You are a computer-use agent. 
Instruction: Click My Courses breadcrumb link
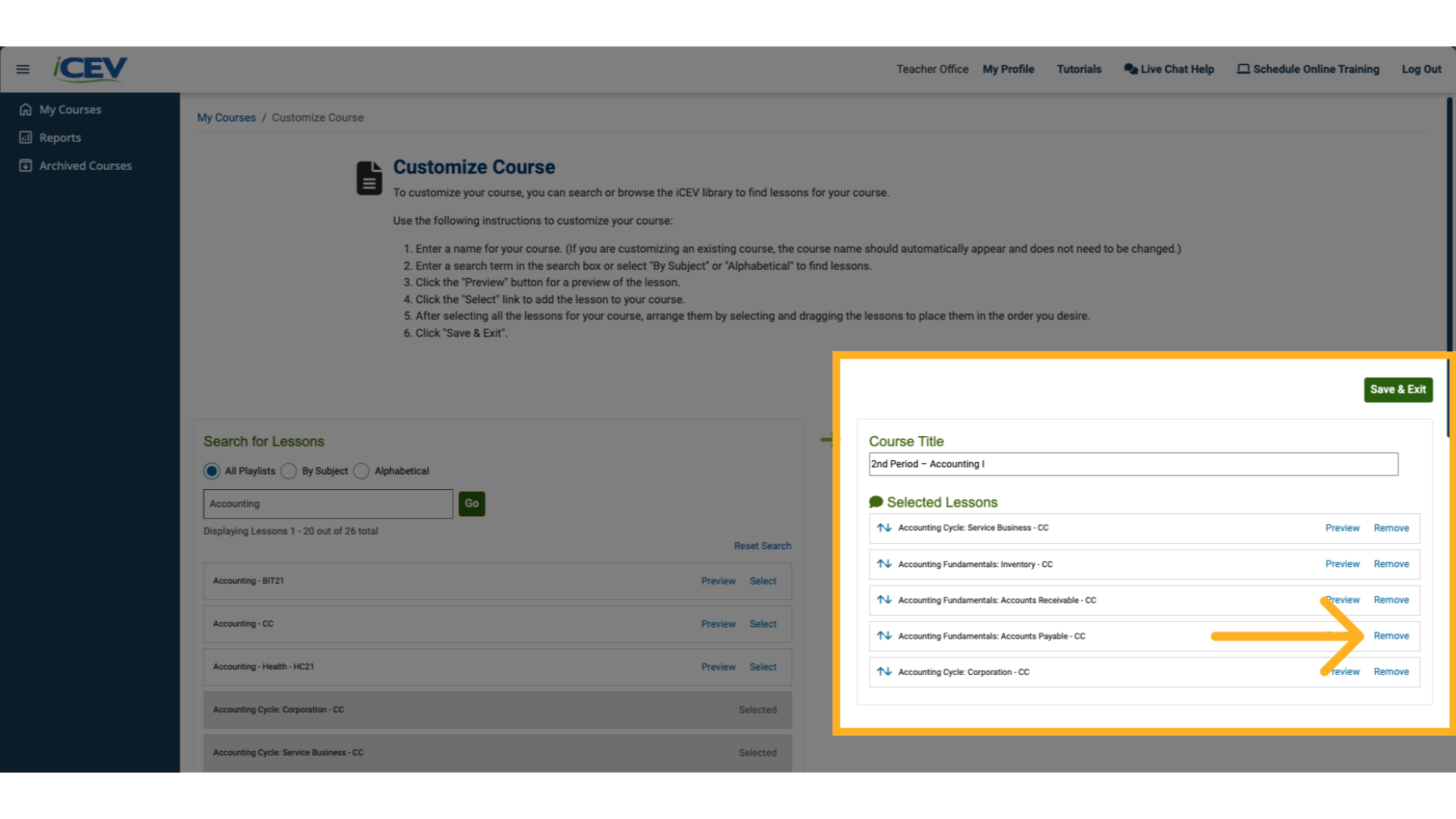pos(227,118)
